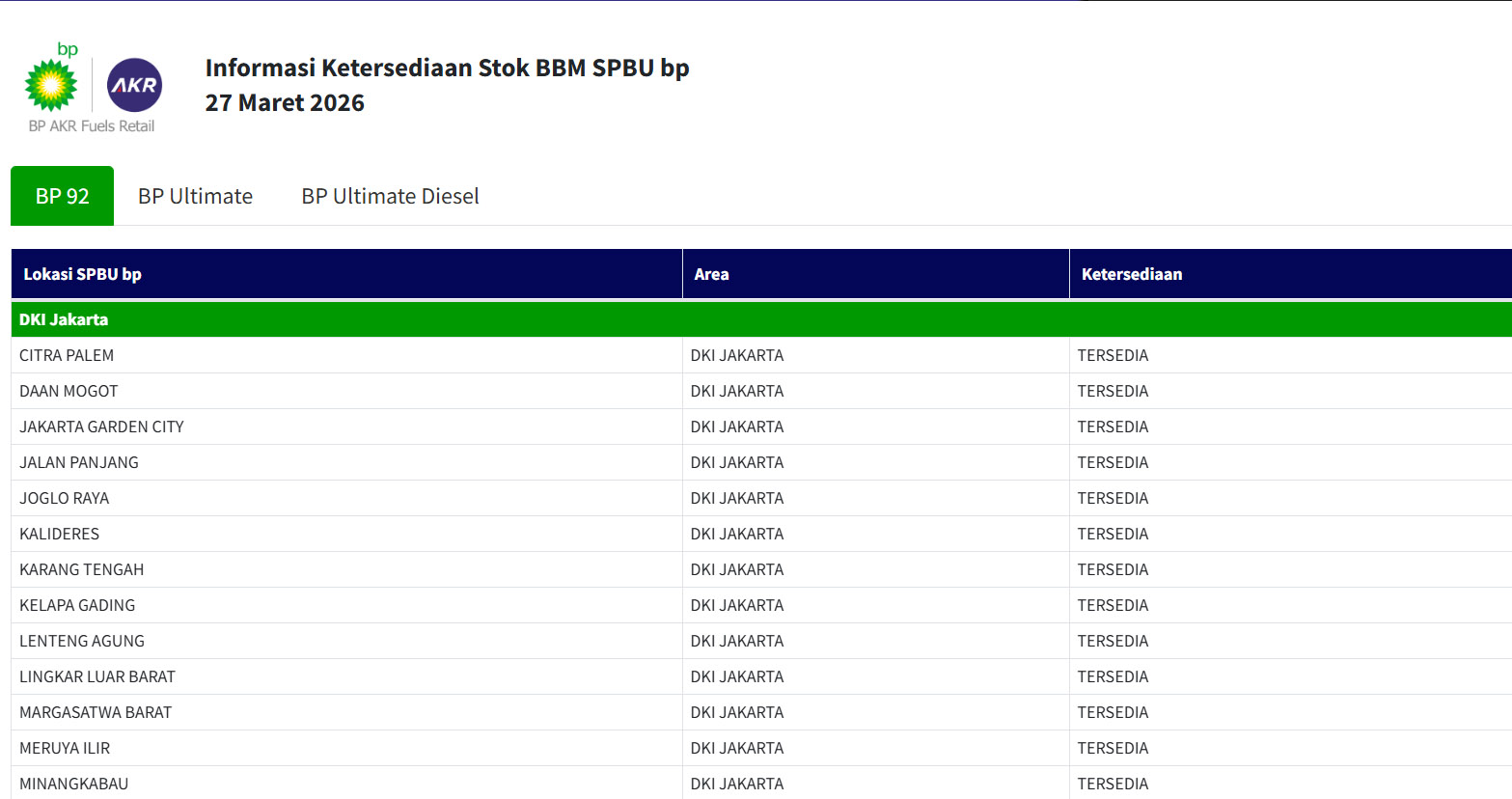Open the BP Ultimate Diesel tab

[x=390, y=197]
